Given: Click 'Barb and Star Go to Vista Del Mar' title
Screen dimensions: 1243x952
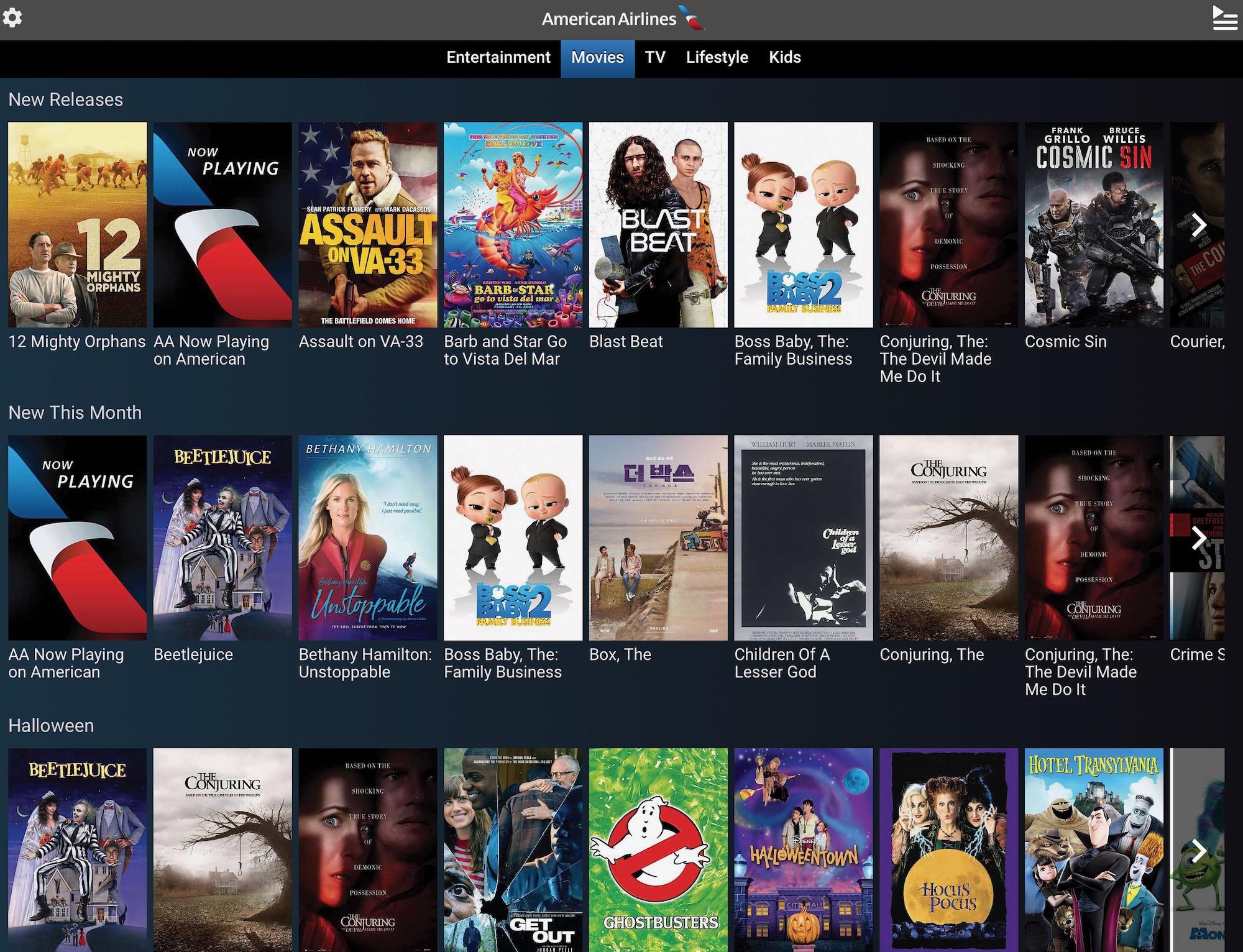Looking at the screenshot, I should click(505, 350).
